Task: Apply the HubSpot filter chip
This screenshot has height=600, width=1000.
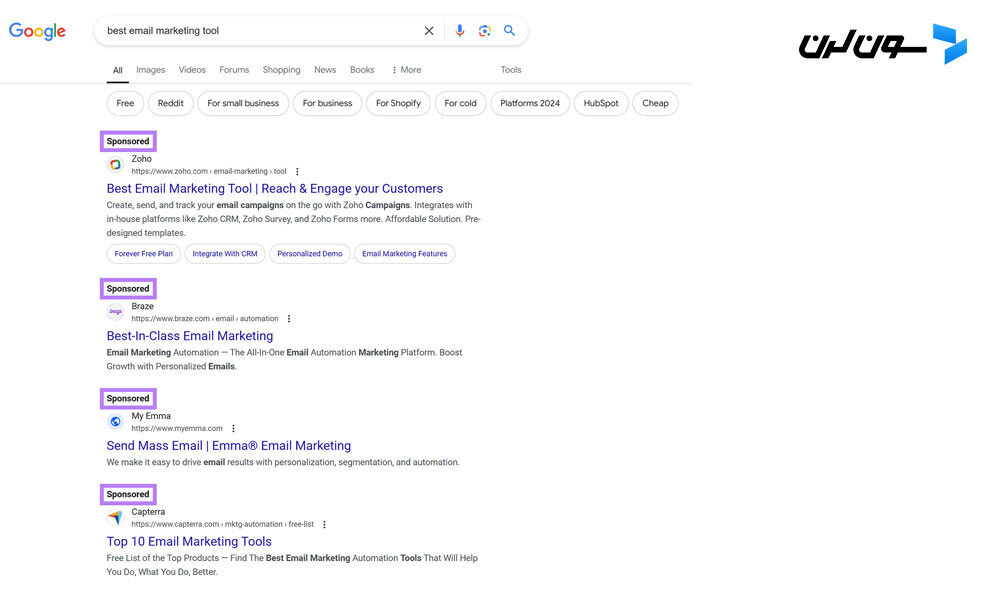Action: (x=601, y=103)
